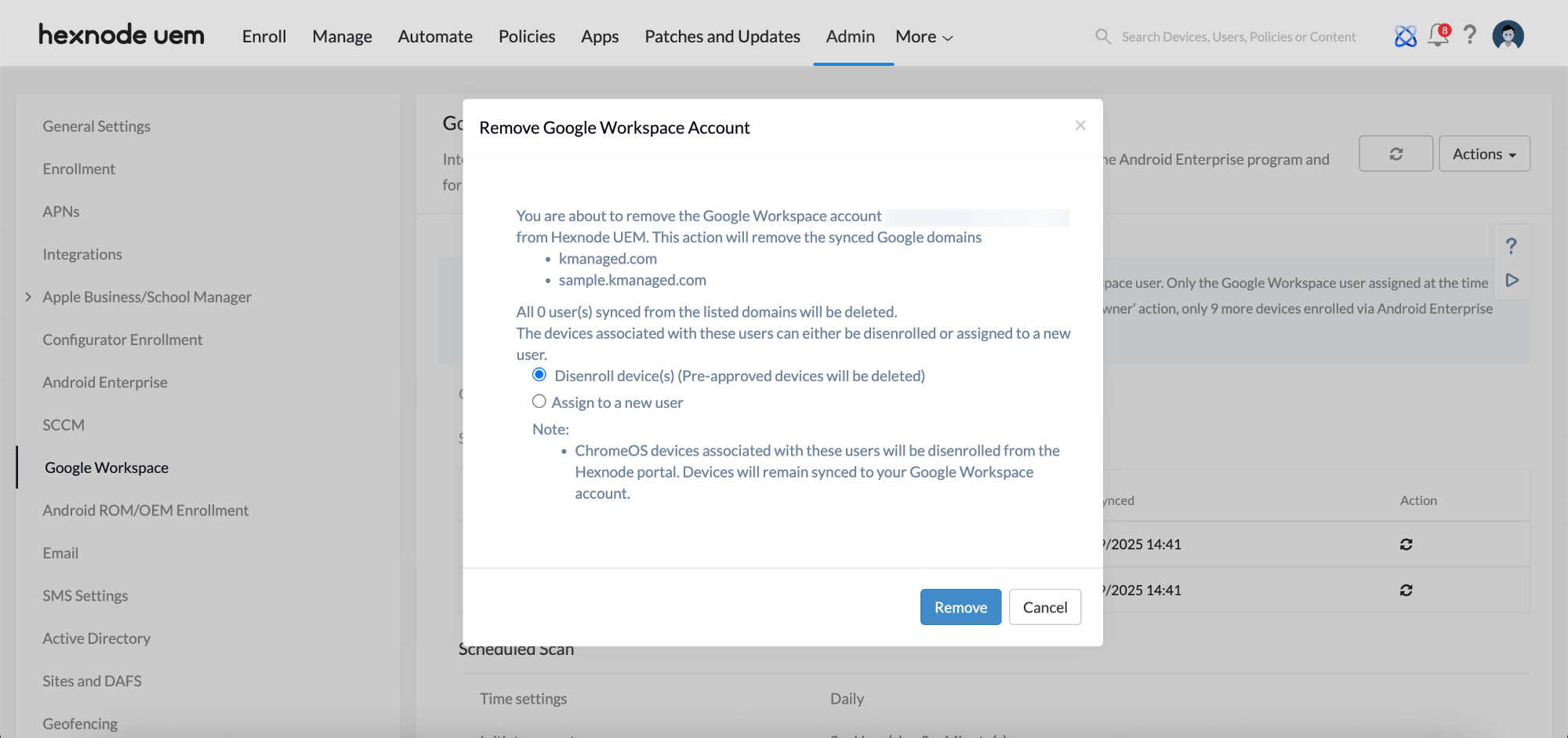Click the Time settings label
Viewport: 1568px width, 738px height.
(x=524, y=699)
